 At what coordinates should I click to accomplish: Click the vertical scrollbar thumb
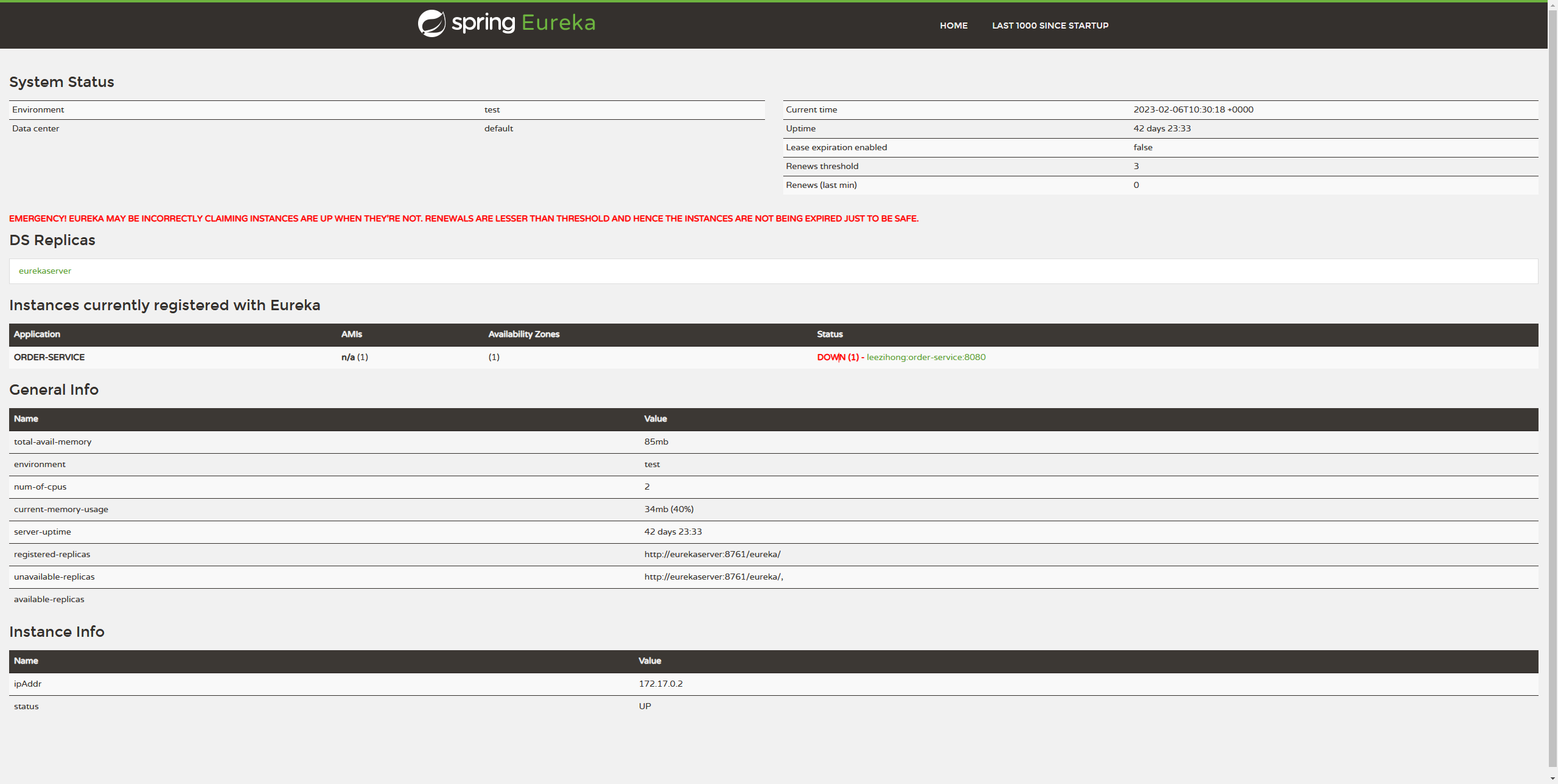(x=1553, y=389)
